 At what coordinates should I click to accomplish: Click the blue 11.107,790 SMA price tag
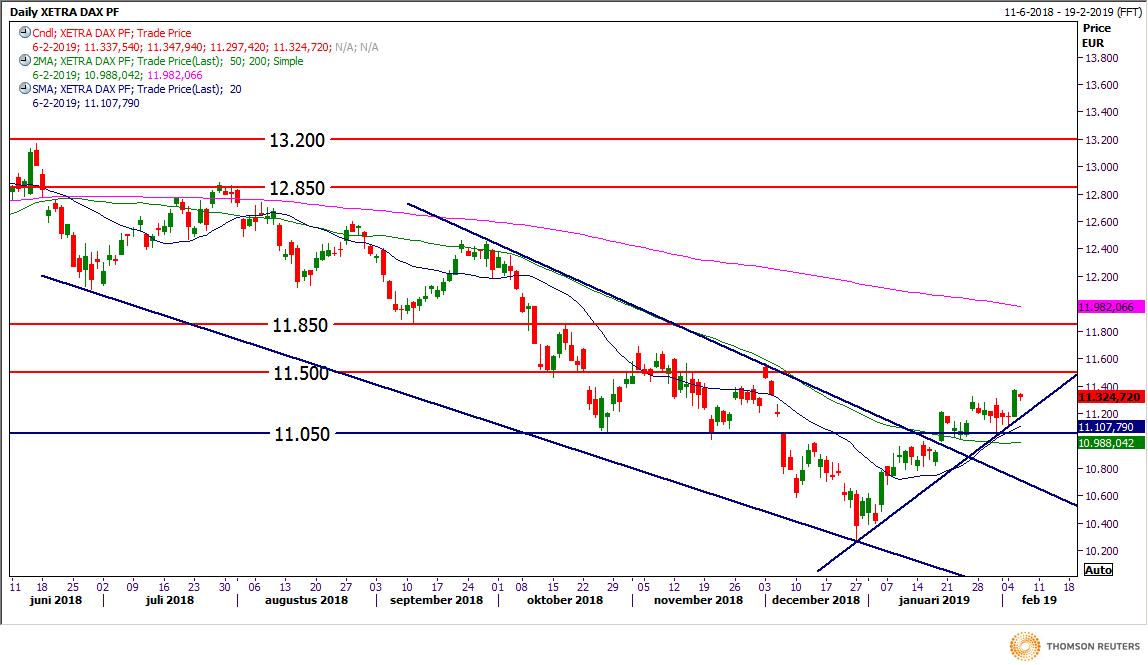tap(1111, 427)
